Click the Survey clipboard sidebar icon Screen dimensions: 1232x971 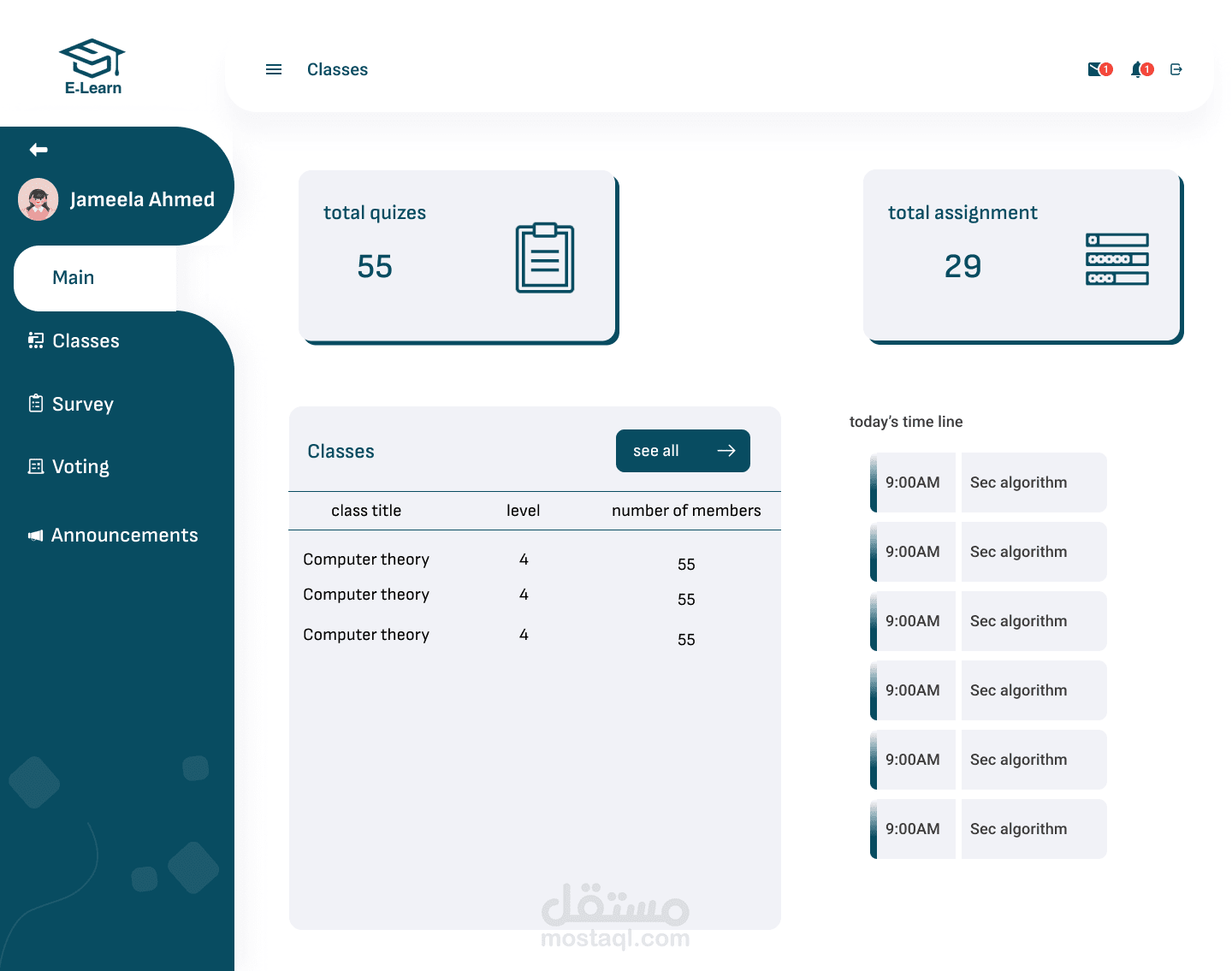pyautogui.click(x=36, y=403)
